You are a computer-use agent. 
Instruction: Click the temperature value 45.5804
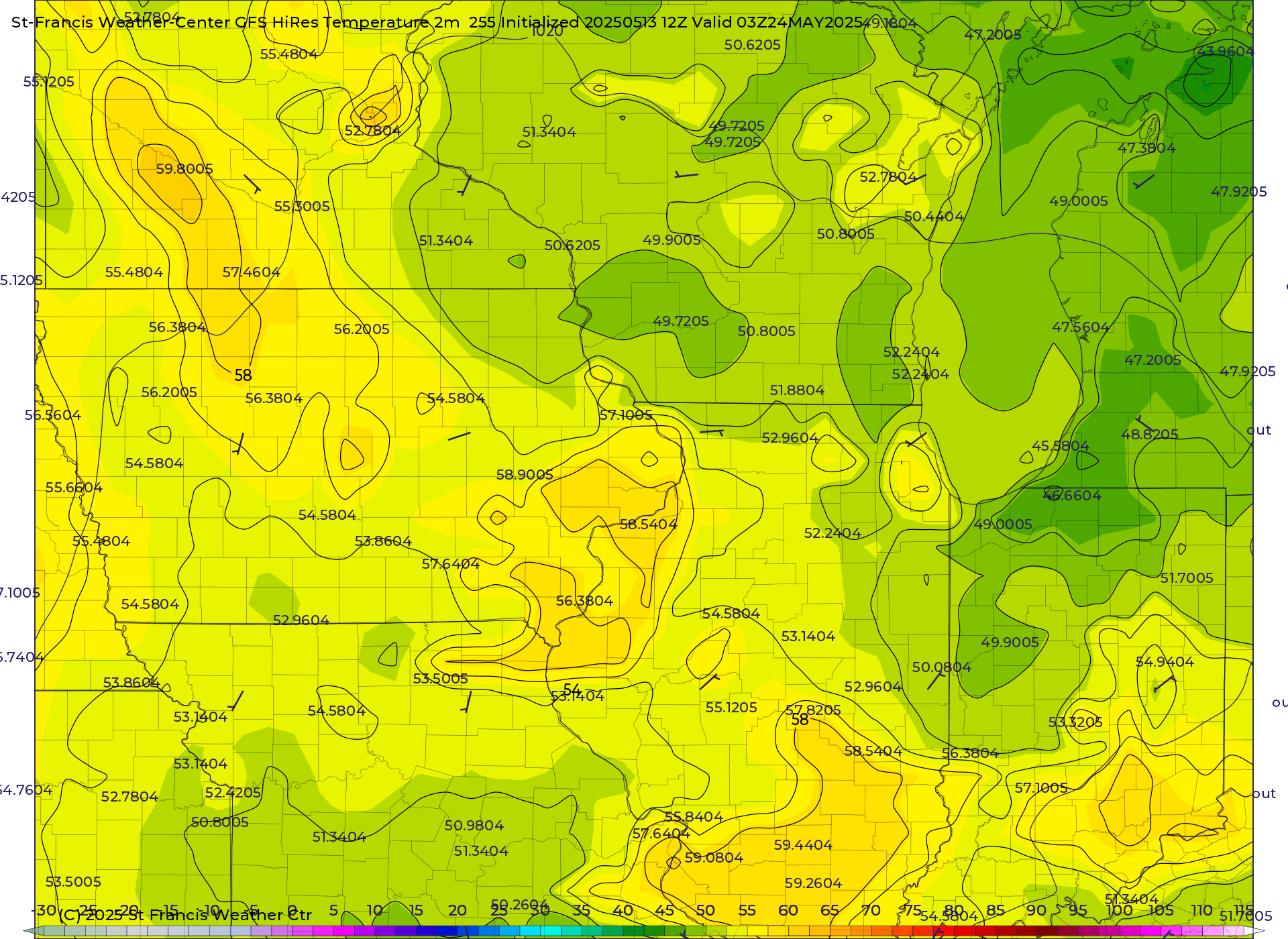1061,446
